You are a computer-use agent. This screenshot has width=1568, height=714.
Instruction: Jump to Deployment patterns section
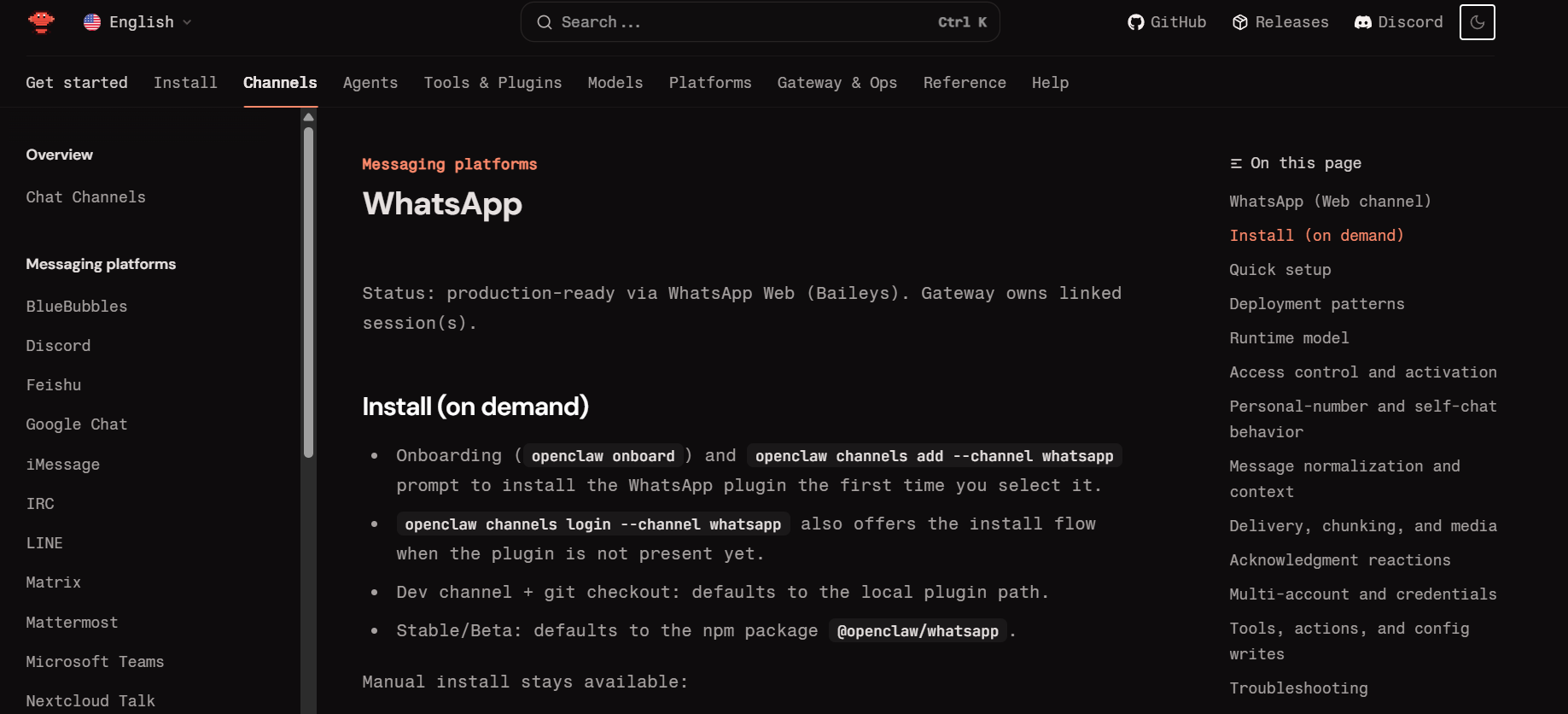click(1317, 304)
